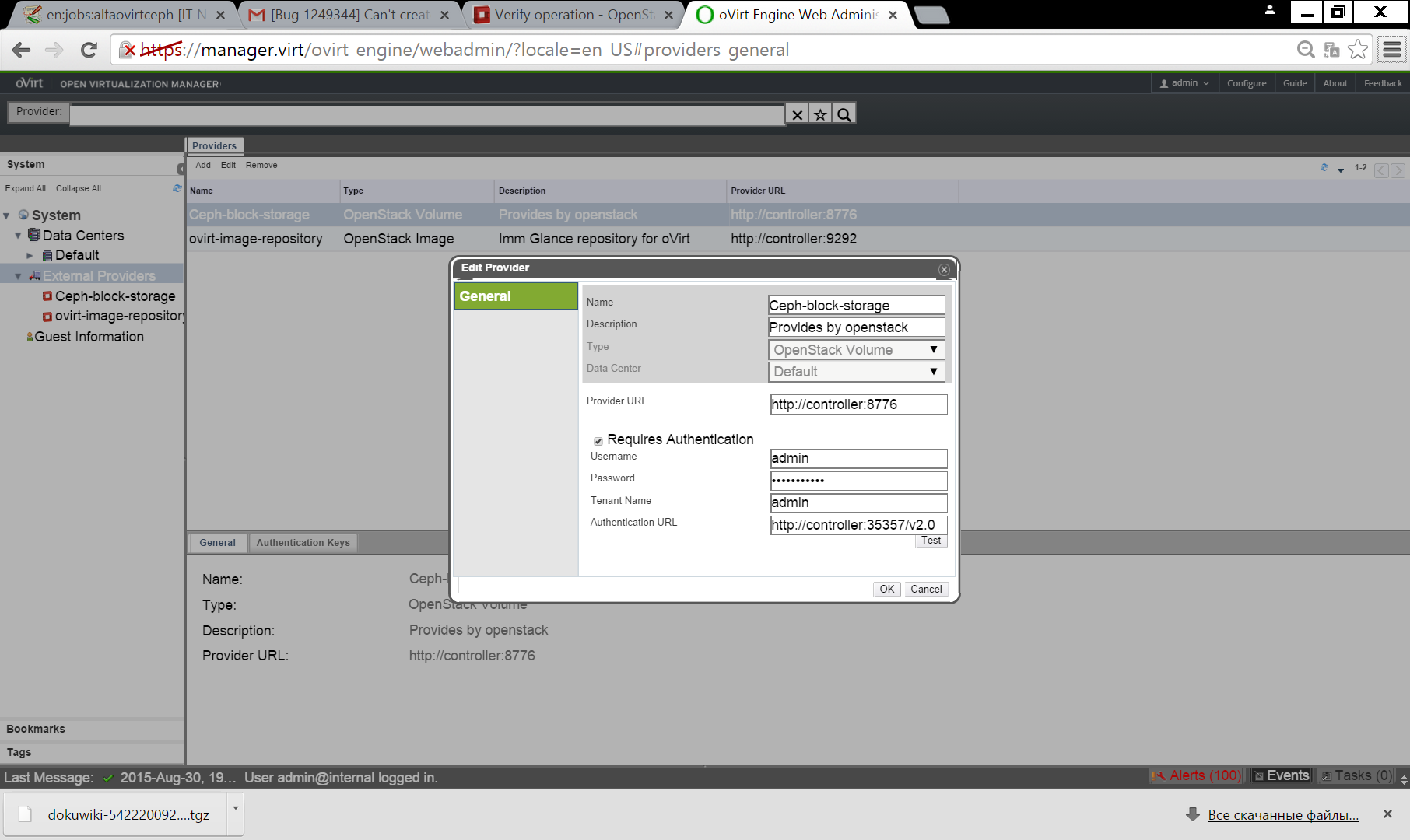The width and height of the screenshot is (1410, 840).
Task: Open the Events panel
Action: 1281,775
